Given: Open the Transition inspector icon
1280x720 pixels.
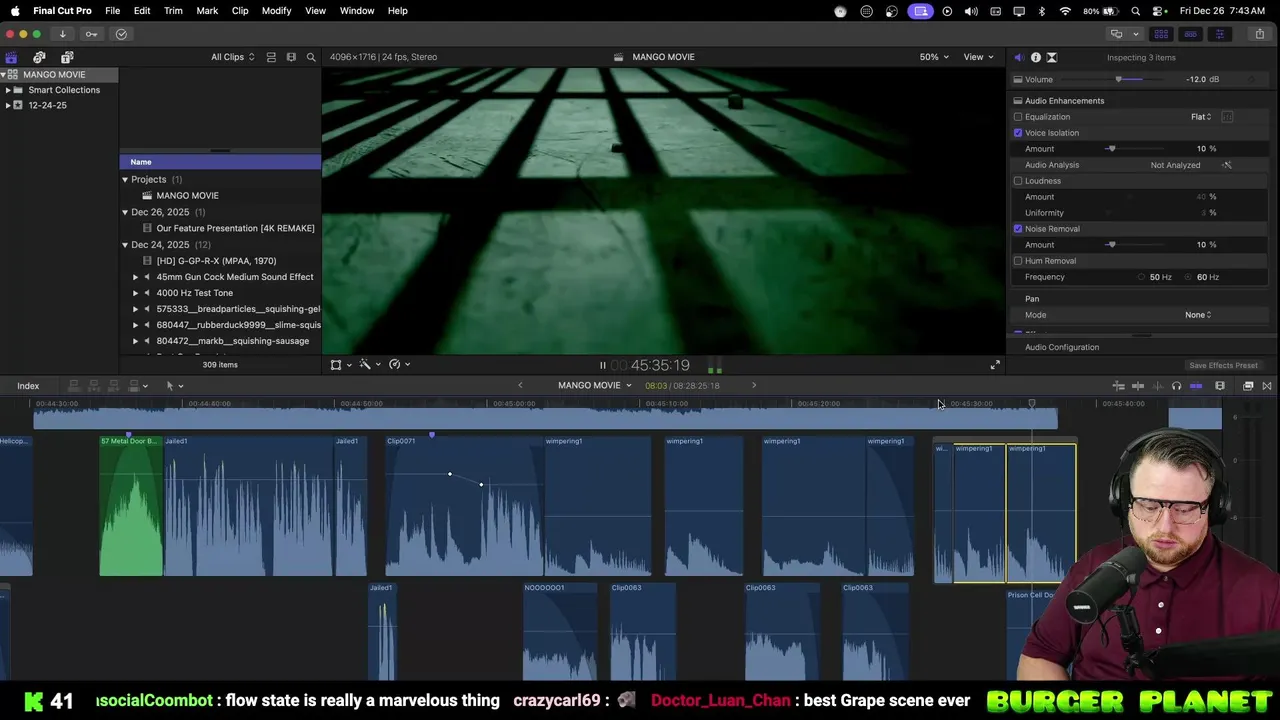Looking at the screenshot, I should (1052, 57).
